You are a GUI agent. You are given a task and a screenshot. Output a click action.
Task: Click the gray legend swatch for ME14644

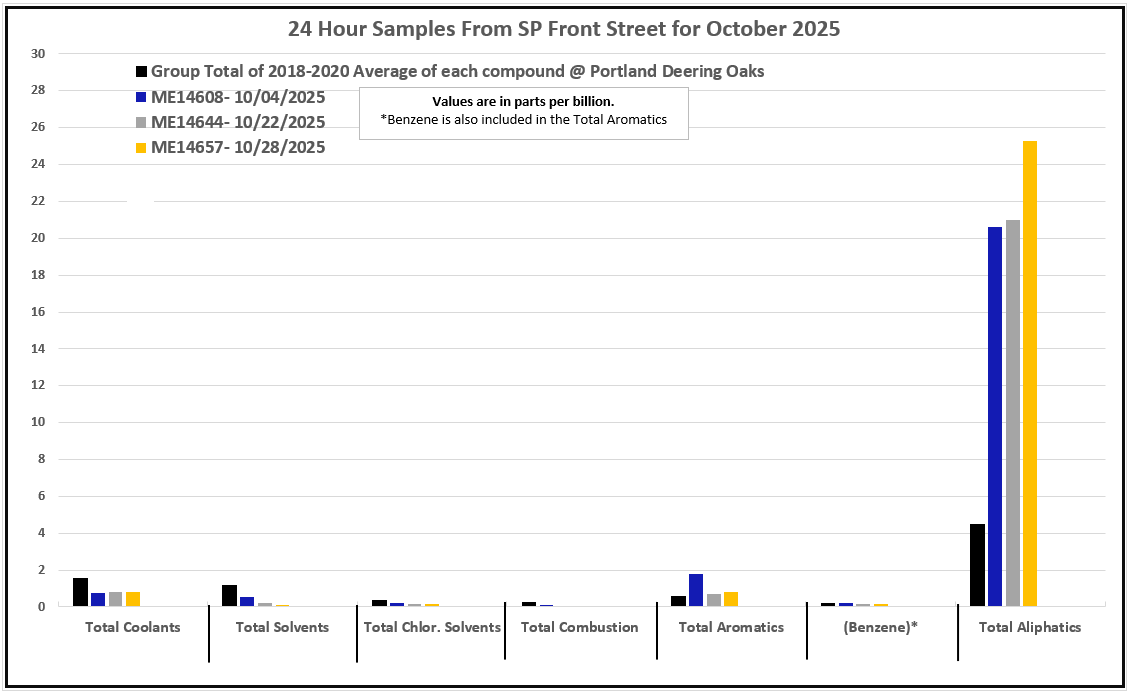point(142,123)
